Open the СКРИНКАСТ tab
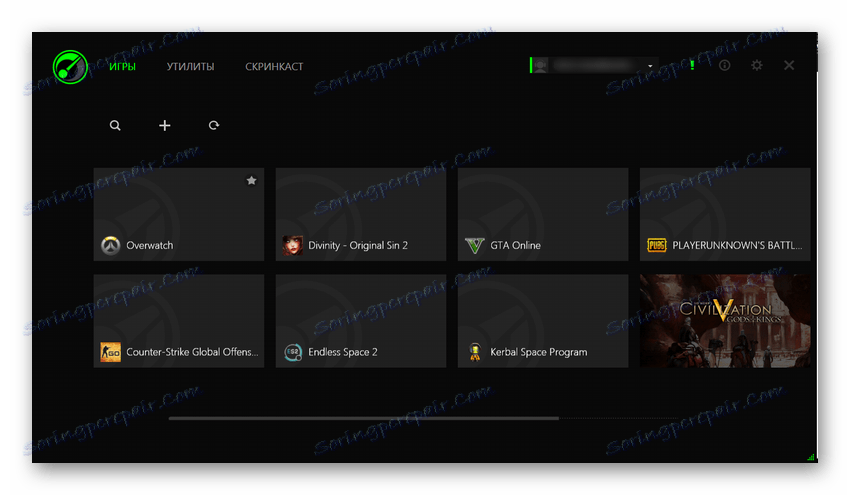 tap(274, 67)
